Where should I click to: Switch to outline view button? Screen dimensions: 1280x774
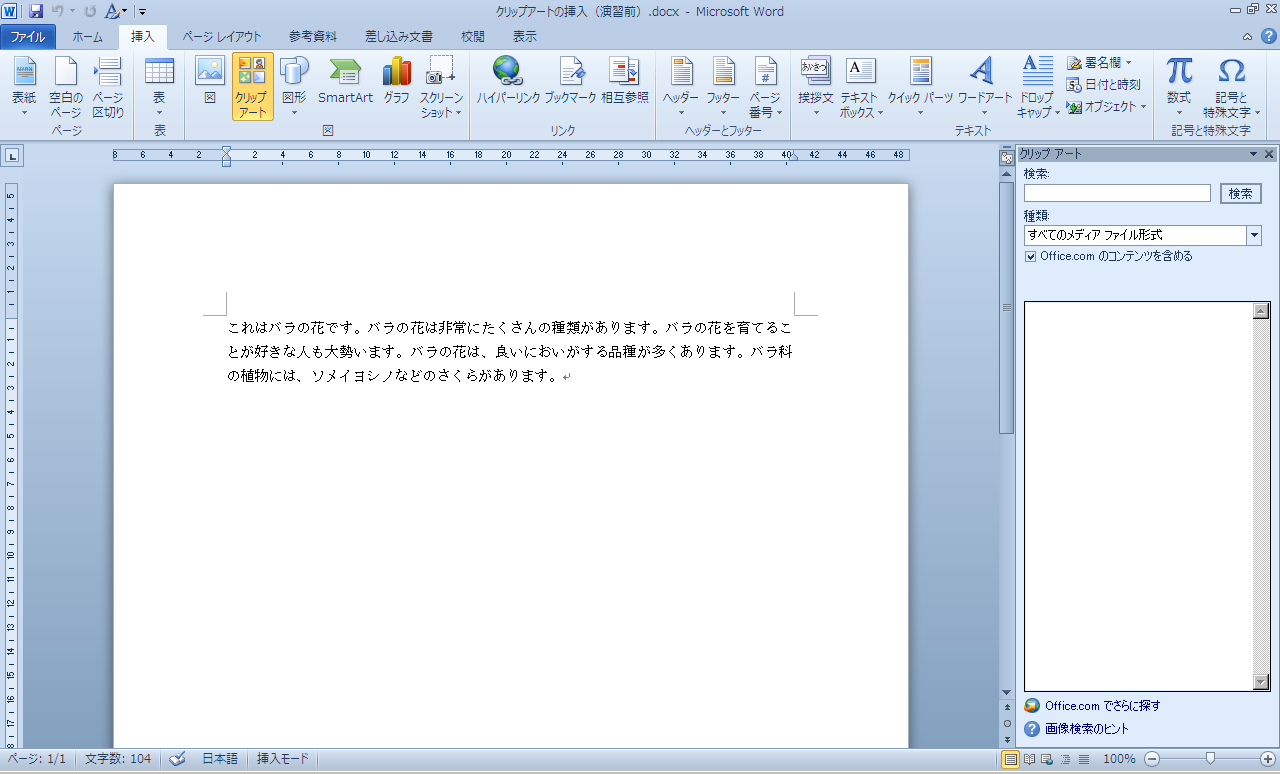coord(1065,759)
